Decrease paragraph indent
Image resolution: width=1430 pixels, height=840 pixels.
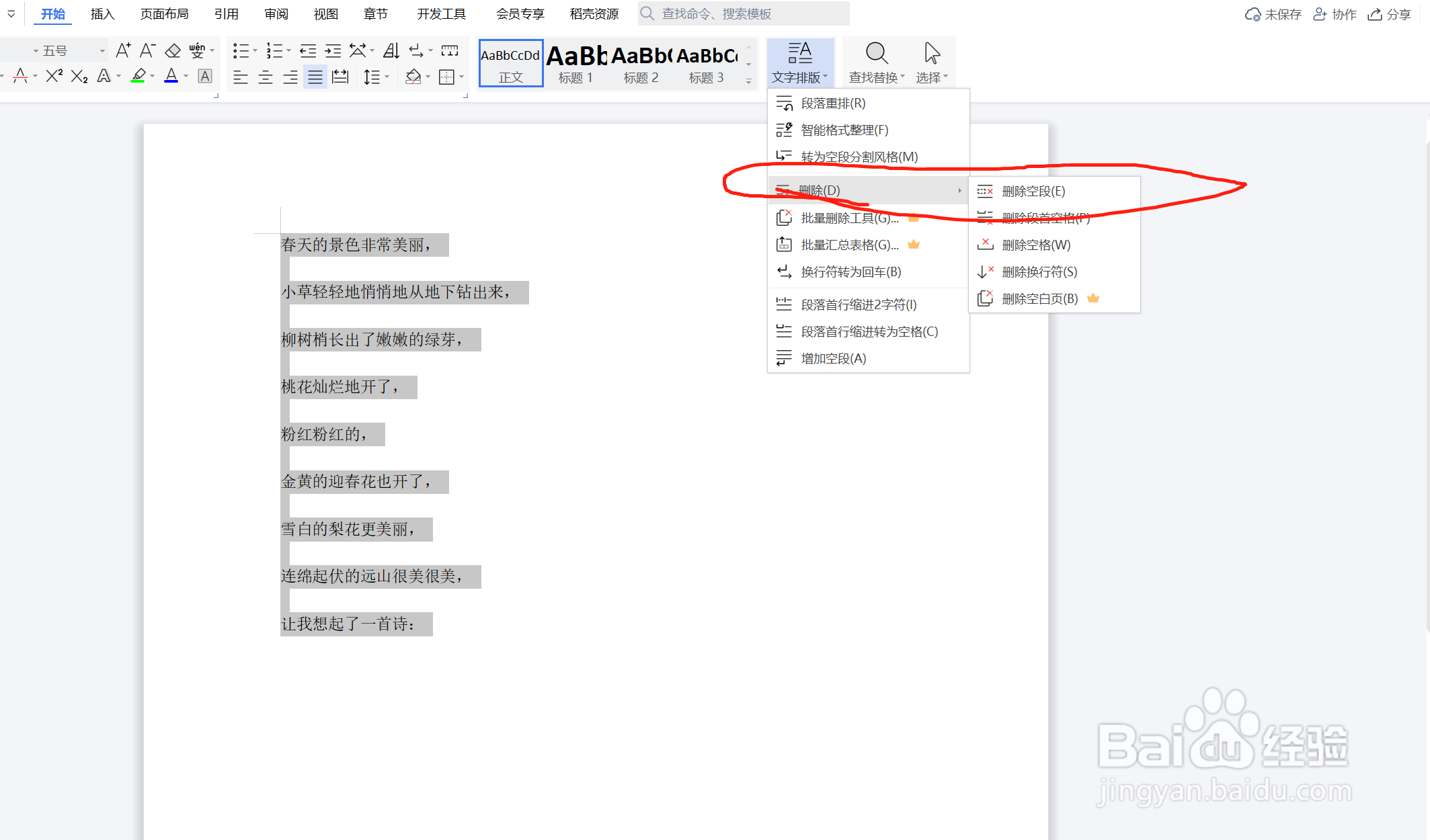308,50
